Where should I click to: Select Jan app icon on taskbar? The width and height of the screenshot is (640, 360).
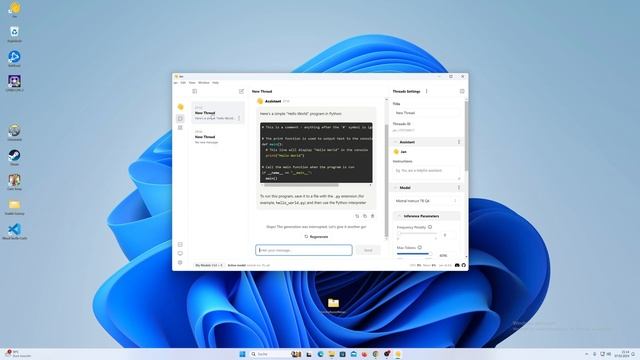click(x=398, y=354)
